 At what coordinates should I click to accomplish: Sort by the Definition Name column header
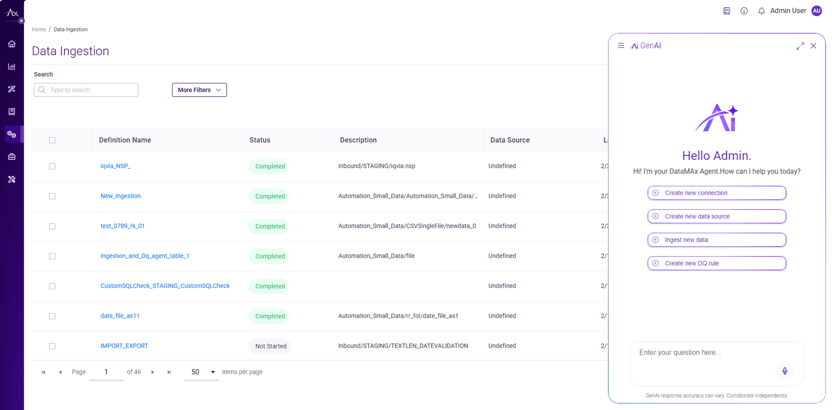click(x=125, y=140)
